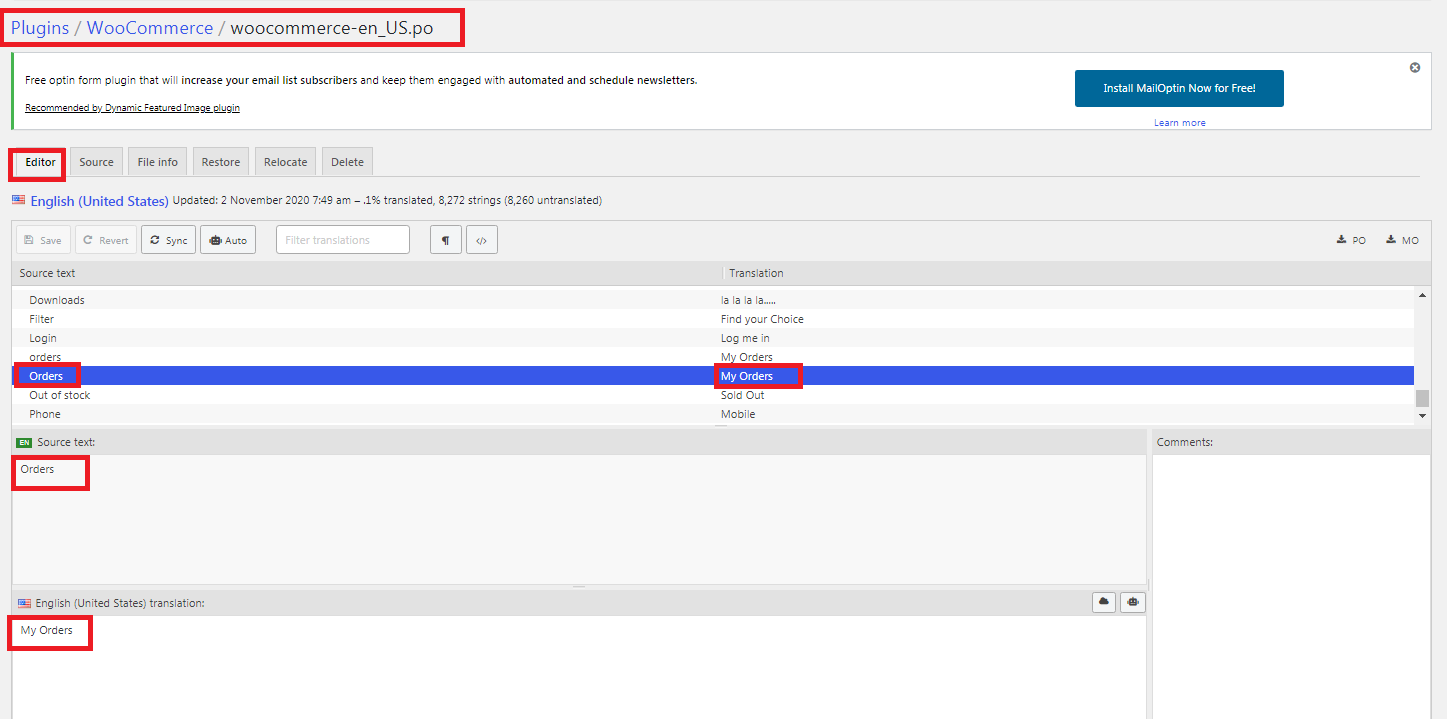Switch to File info tab
This screenshot has width=1447, height=719.
click(157, 162)
